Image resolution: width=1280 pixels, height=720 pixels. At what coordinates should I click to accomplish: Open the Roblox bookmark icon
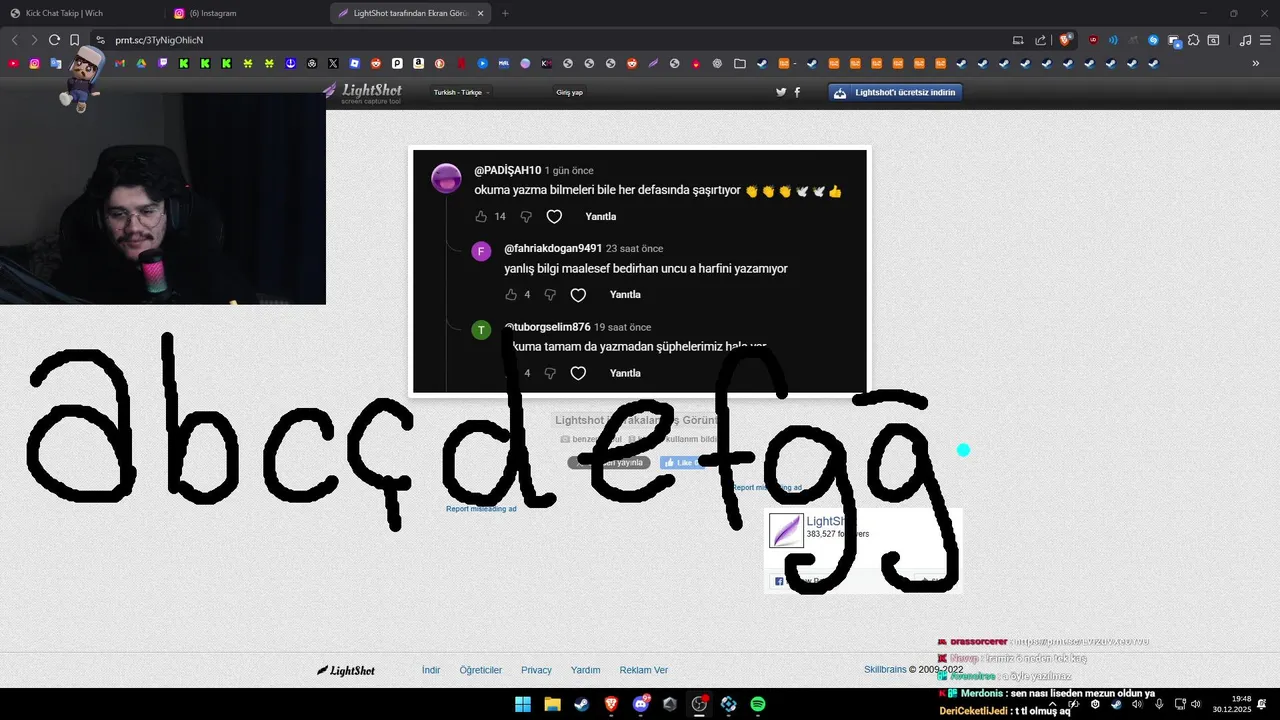click(354, 63)
